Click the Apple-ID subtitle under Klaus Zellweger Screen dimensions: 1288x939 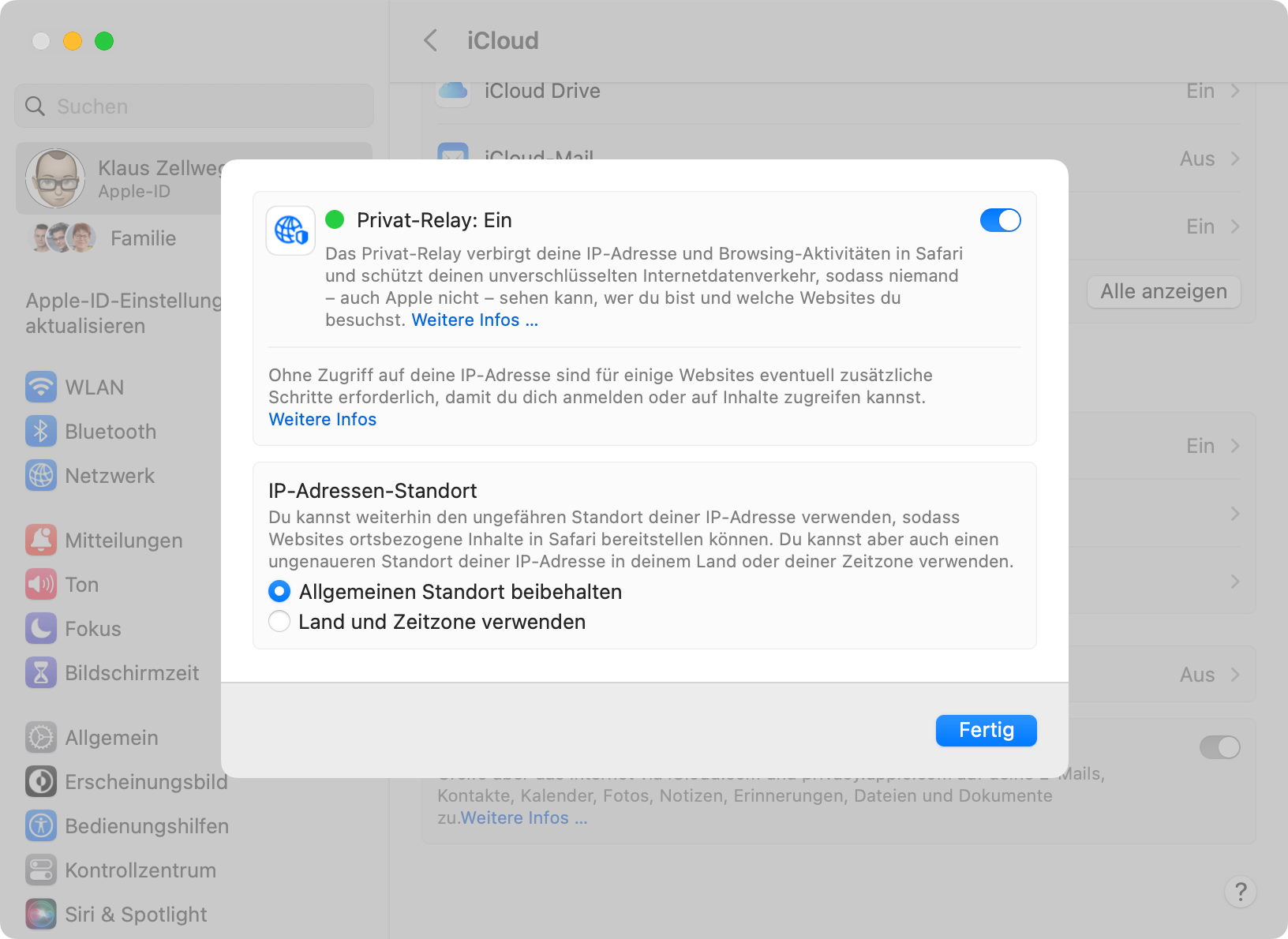tap(134, 191)
